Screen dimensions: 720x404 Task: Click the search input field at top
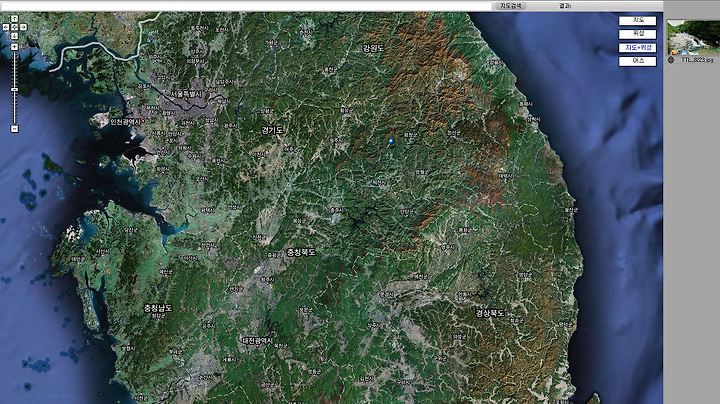tap(246, 6)
